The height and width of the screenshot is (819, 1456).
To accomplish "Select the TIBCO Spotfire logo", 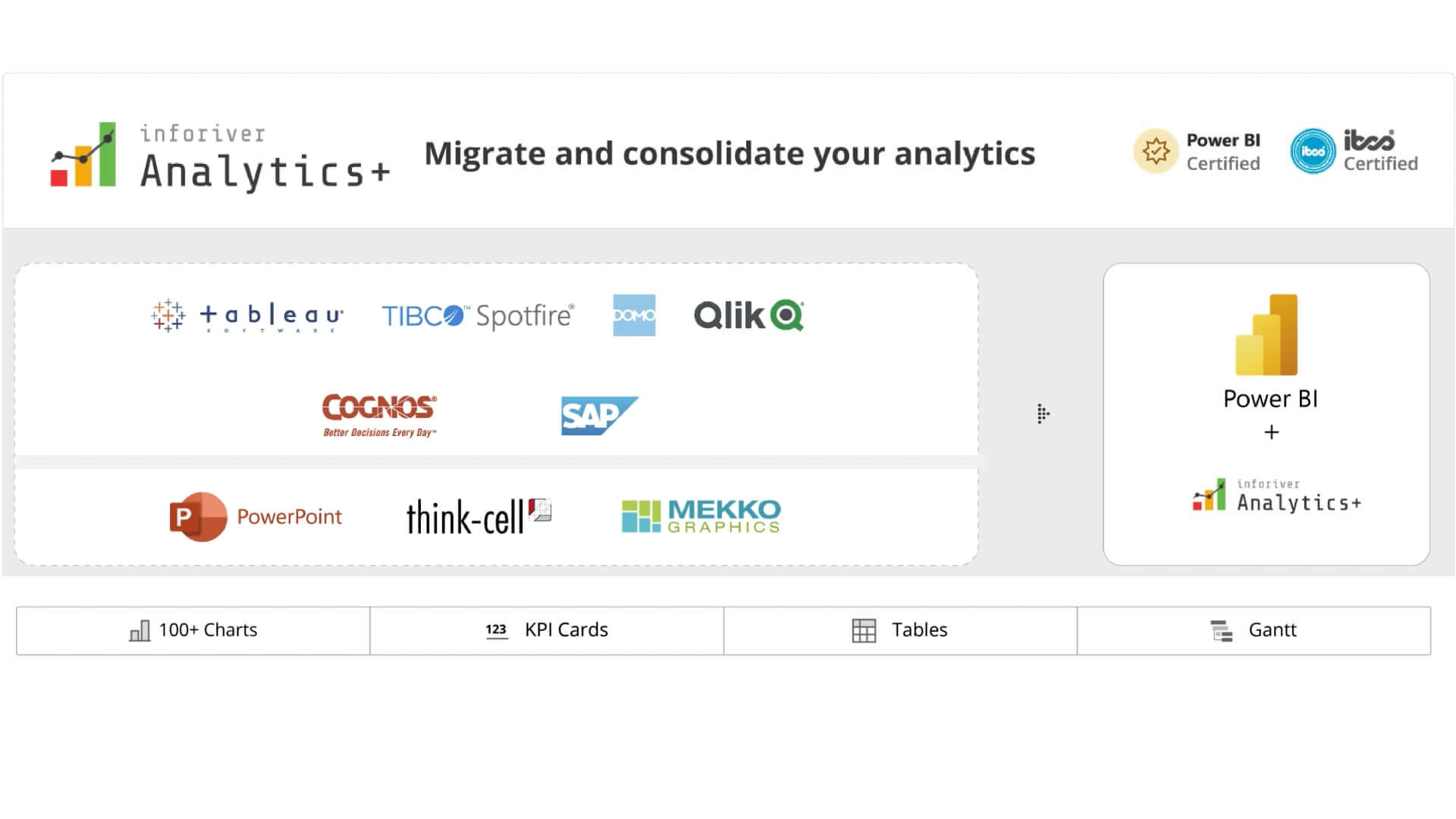I will [x=478, y=315].
